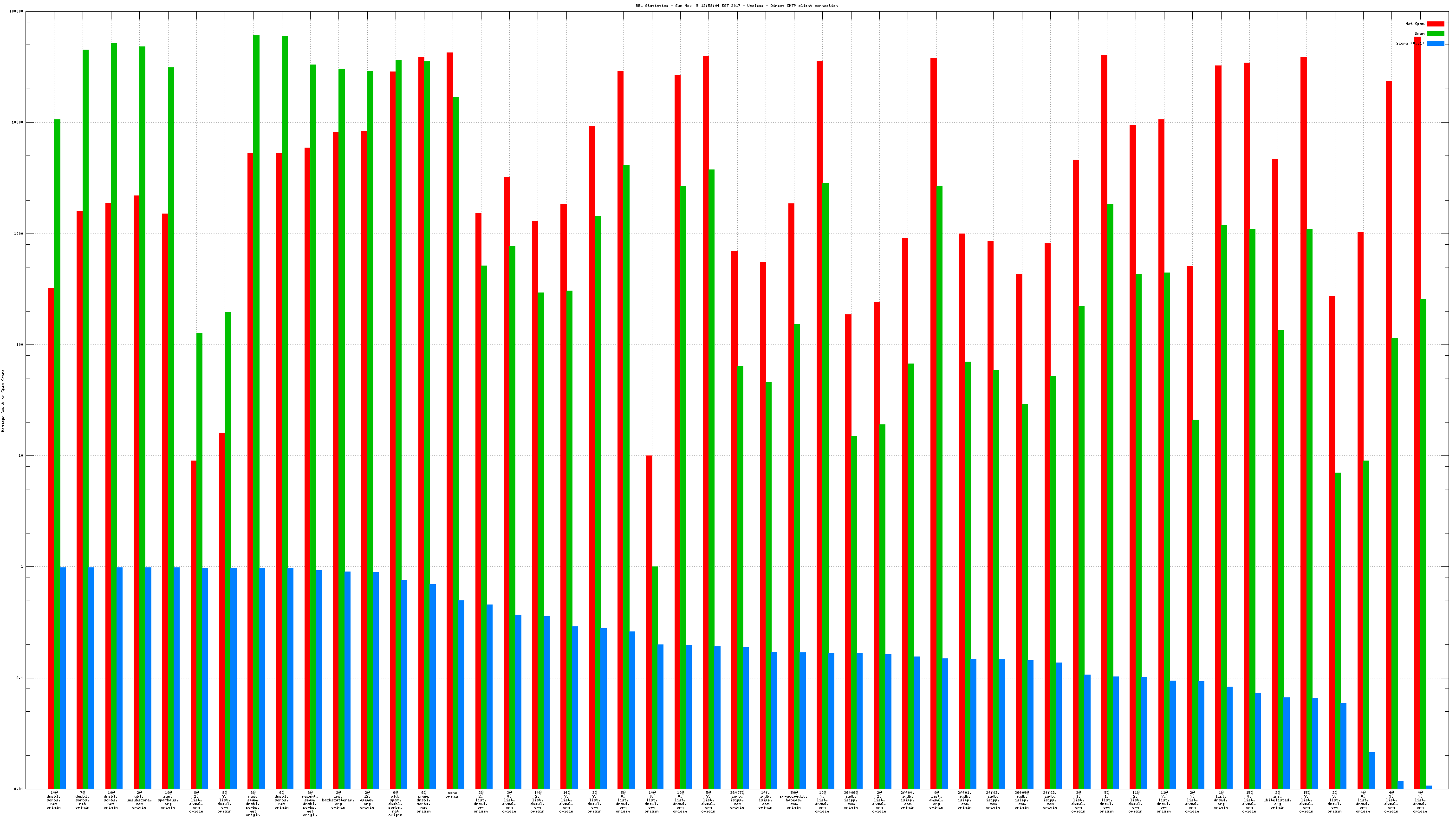Viewport: 1456px width, 819px height.
Task: Click the zen.spamhaus.org x-axis label
Action: click(x=168, y=800)
